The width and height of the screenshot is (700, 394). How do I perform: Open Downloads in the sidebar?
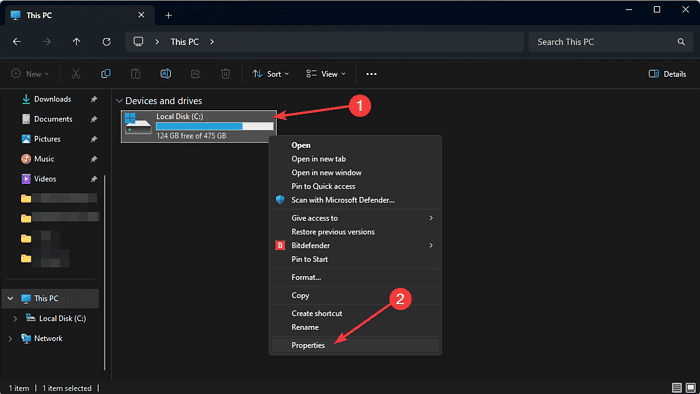[53, 99]
